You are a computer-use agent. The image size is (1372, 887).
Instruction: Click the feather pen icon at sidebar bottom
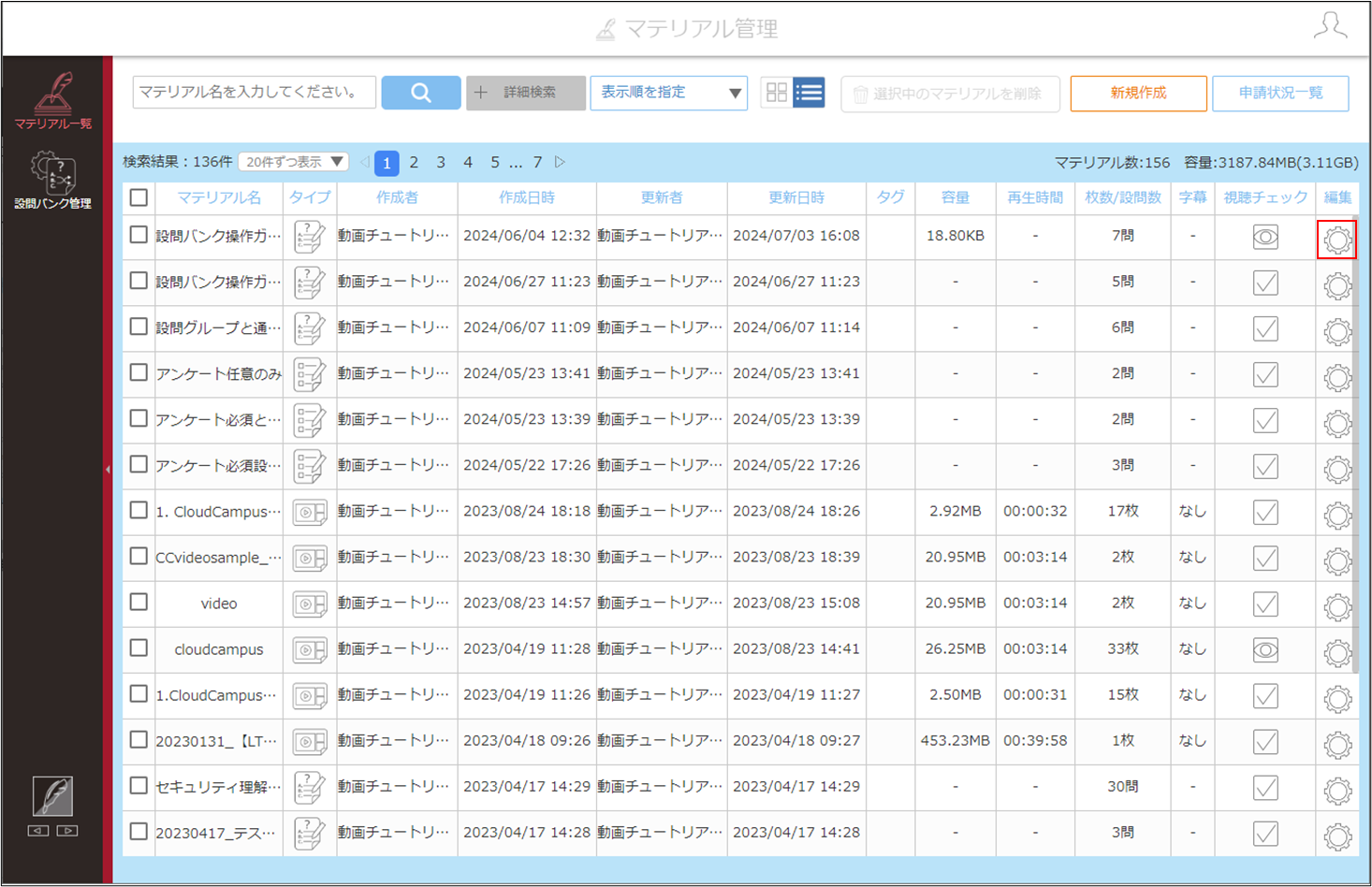pos(52,796)
